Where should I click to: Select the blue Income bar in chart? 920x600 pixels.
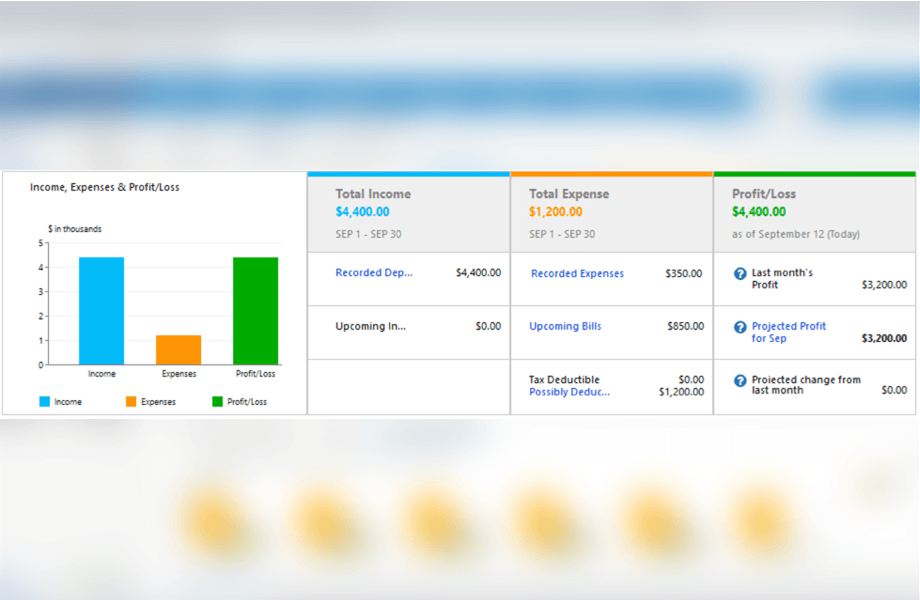click(x=101, y=310)
